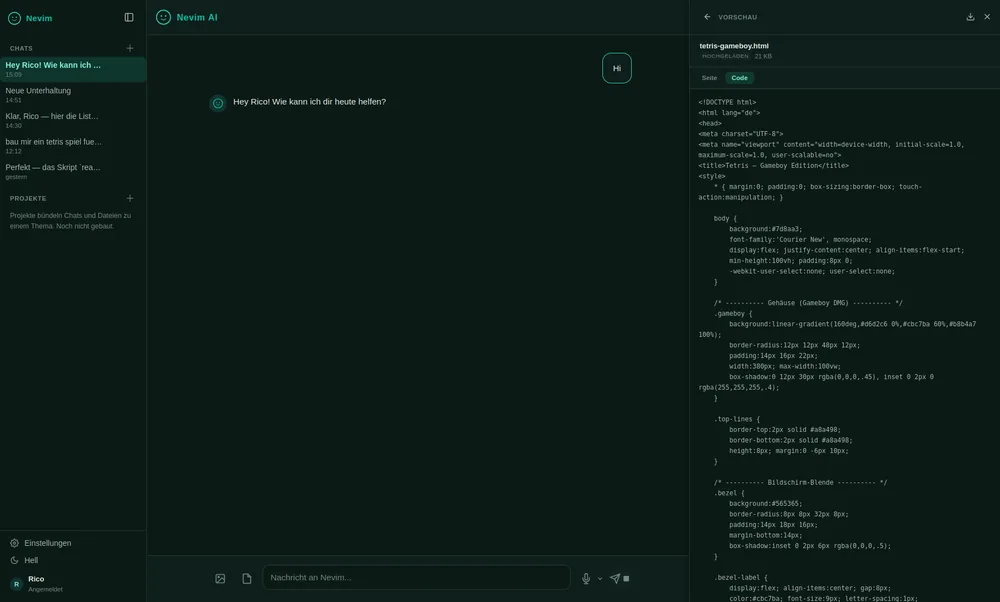Open Einstellungen settings label
This screenshot has height=602, width=1000.
pyautogui.click(x=48, y=543)
